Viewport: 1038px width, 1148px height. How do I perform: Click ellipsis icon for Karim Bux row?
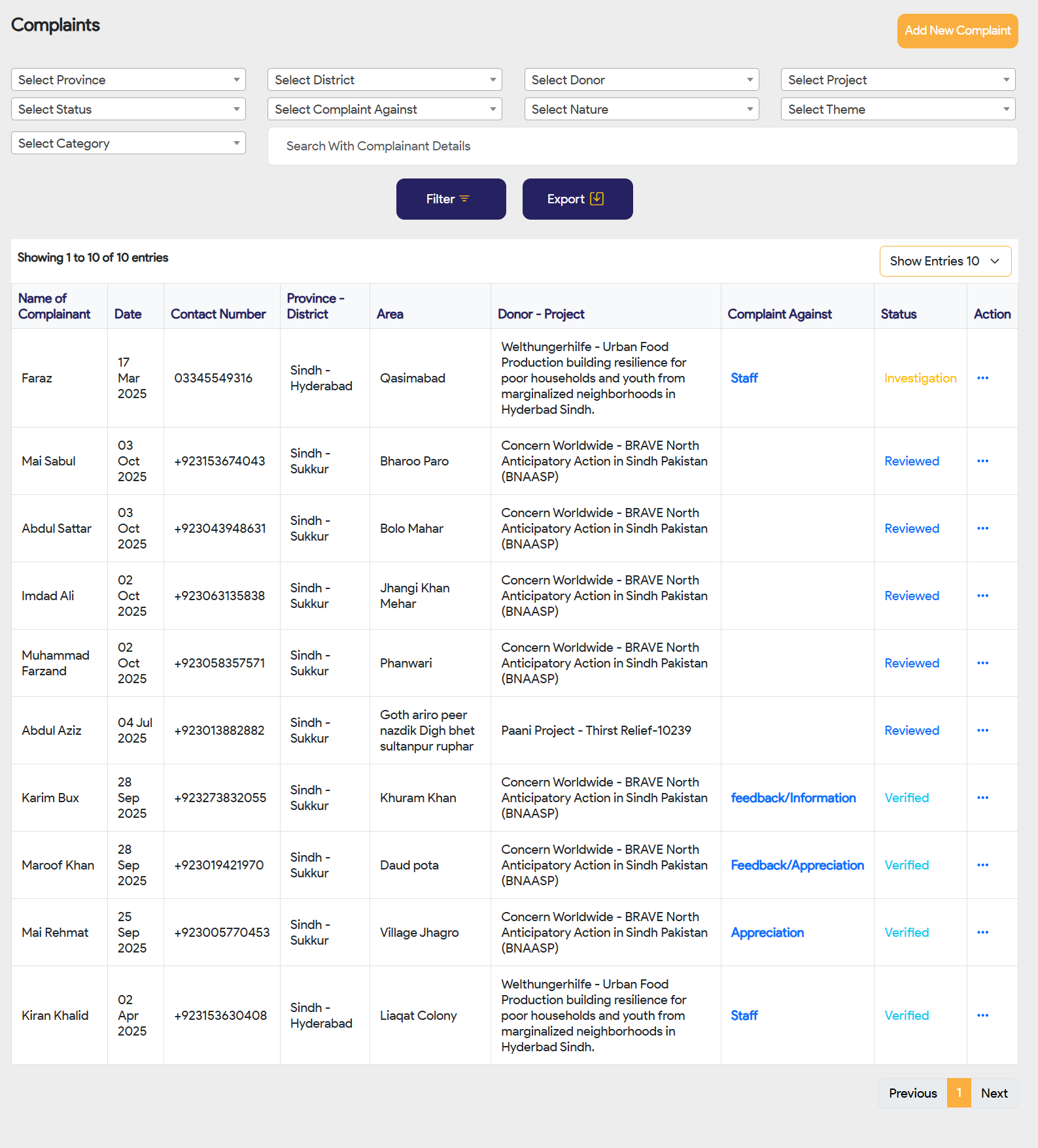coord(982,798)
